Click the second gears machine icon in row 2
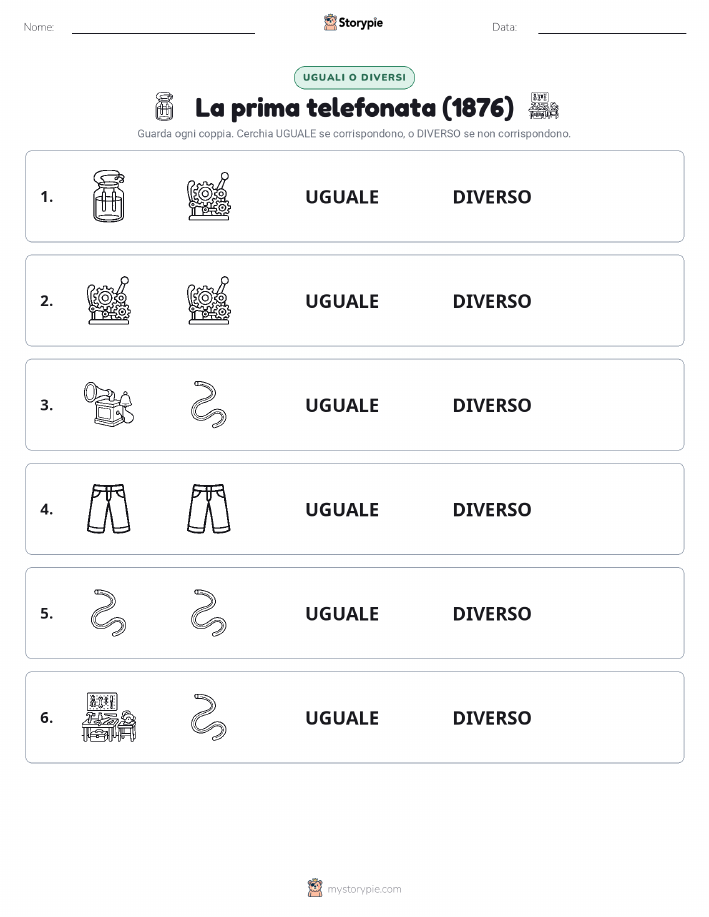 pyautogui.click(x=209, y=301)
